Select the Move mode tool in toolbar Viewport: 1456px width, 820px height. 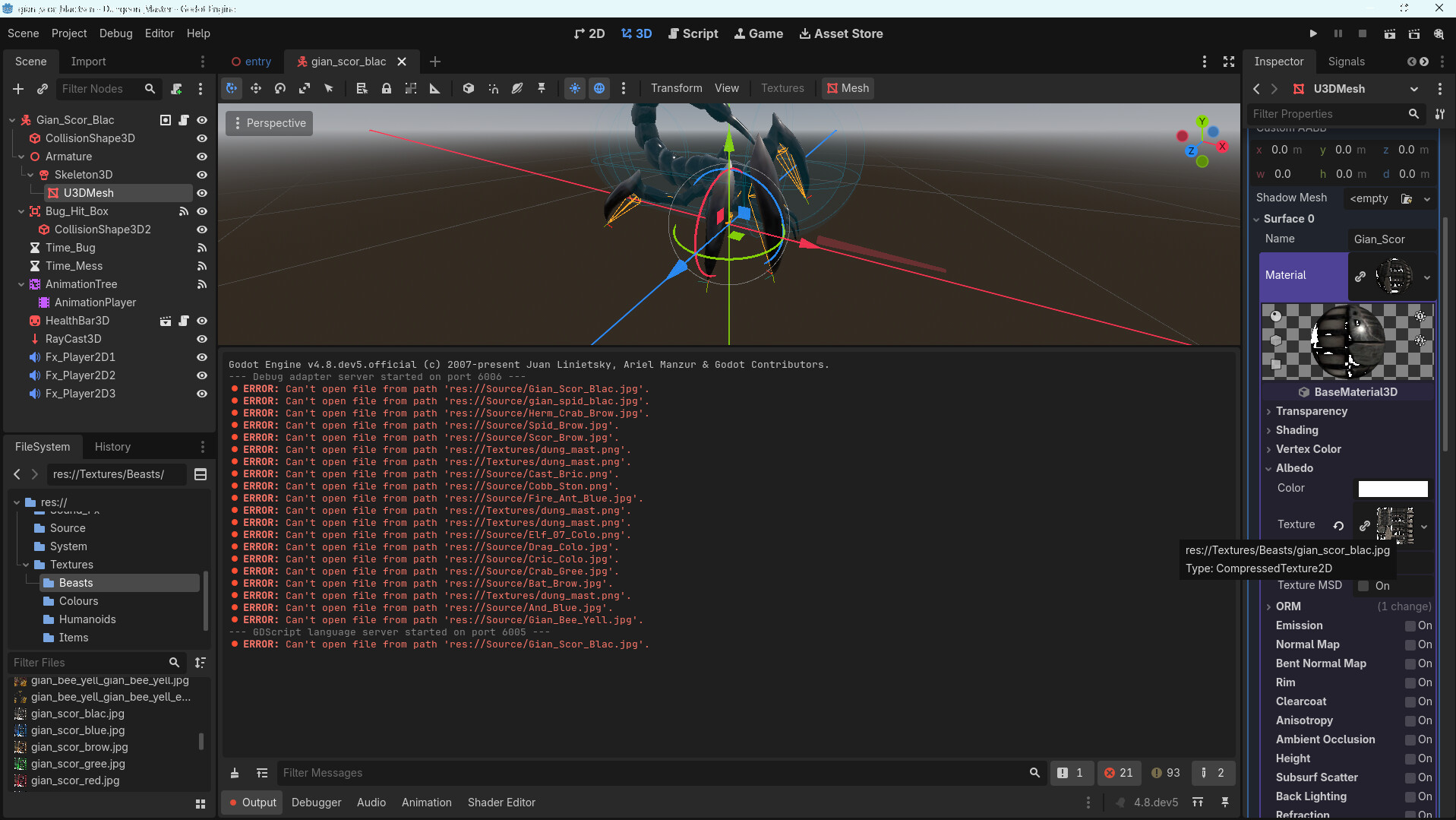click(256, 88)
